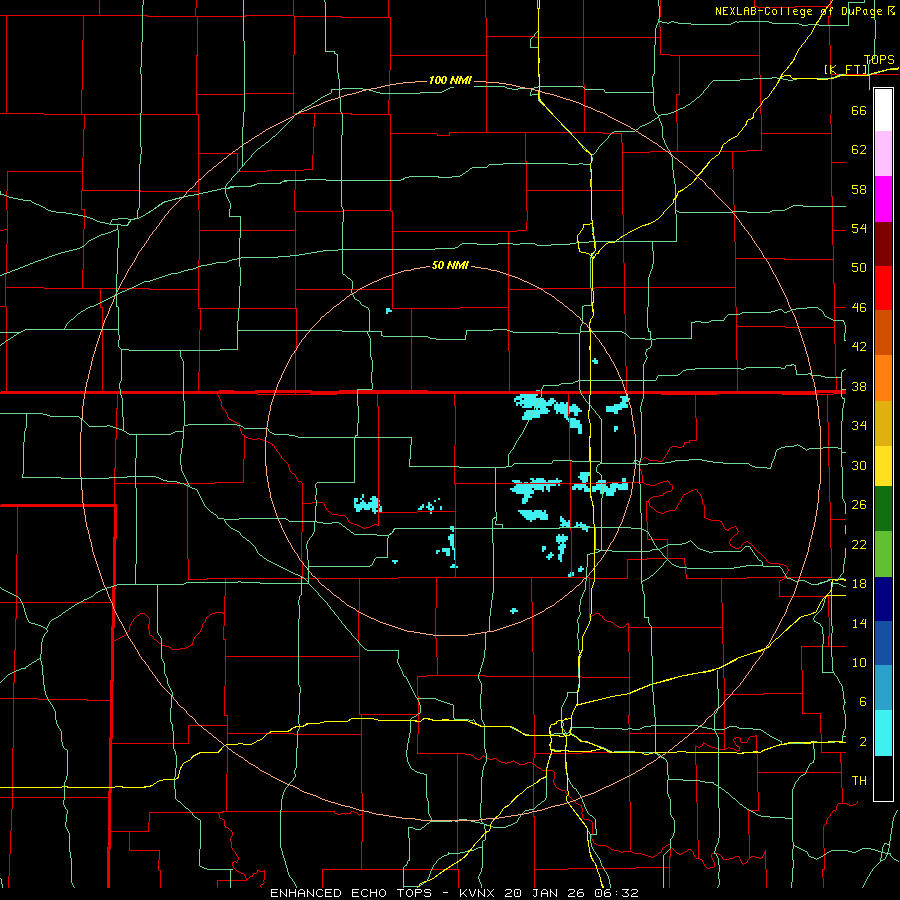900x900 pixels.
Task: Select the light blue legend swatch
Action: tap(883, 688)
